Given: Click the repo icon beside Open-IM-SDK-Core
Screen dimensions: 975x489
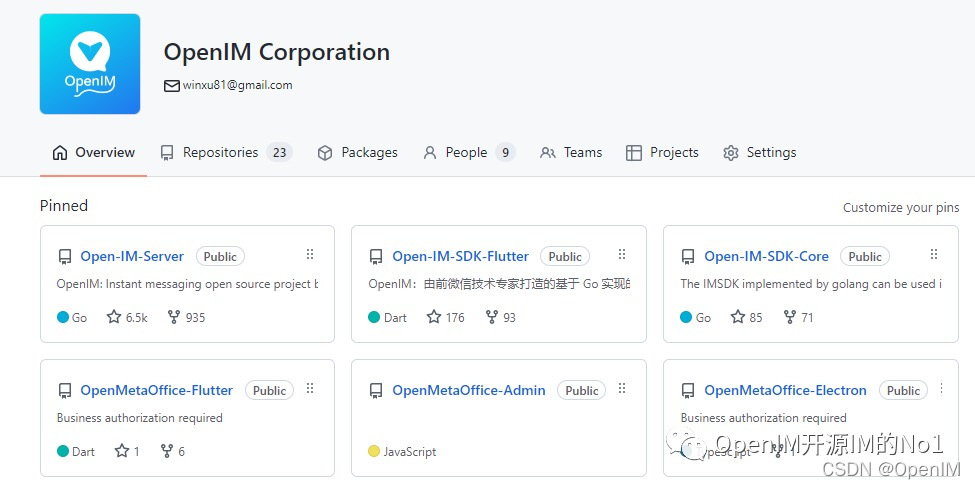Looking at the screenshot, I should click(688, 256).
